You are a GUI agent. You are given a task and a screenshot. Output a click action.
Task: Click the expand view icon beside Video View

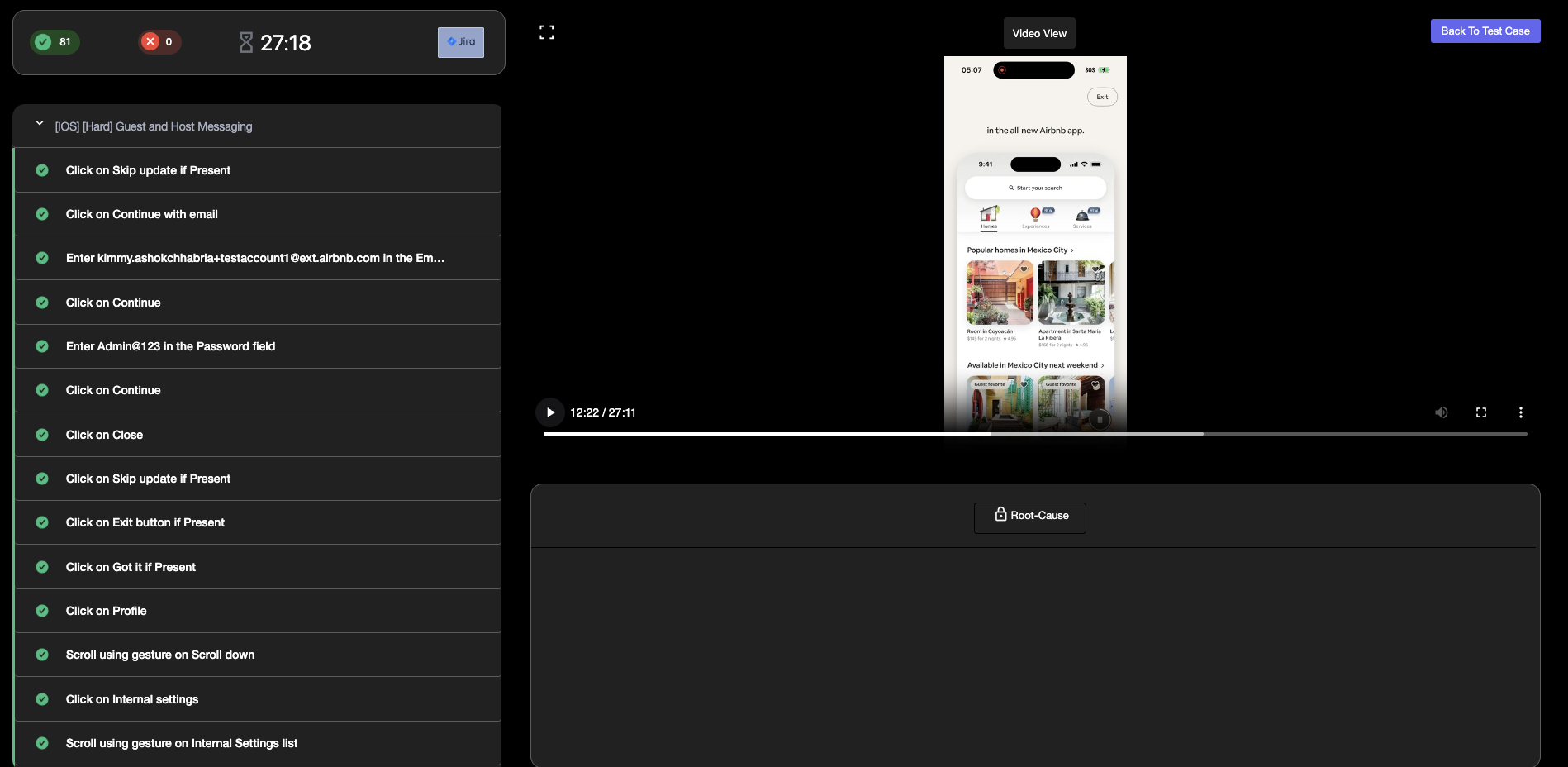click(x=546, y=32)
